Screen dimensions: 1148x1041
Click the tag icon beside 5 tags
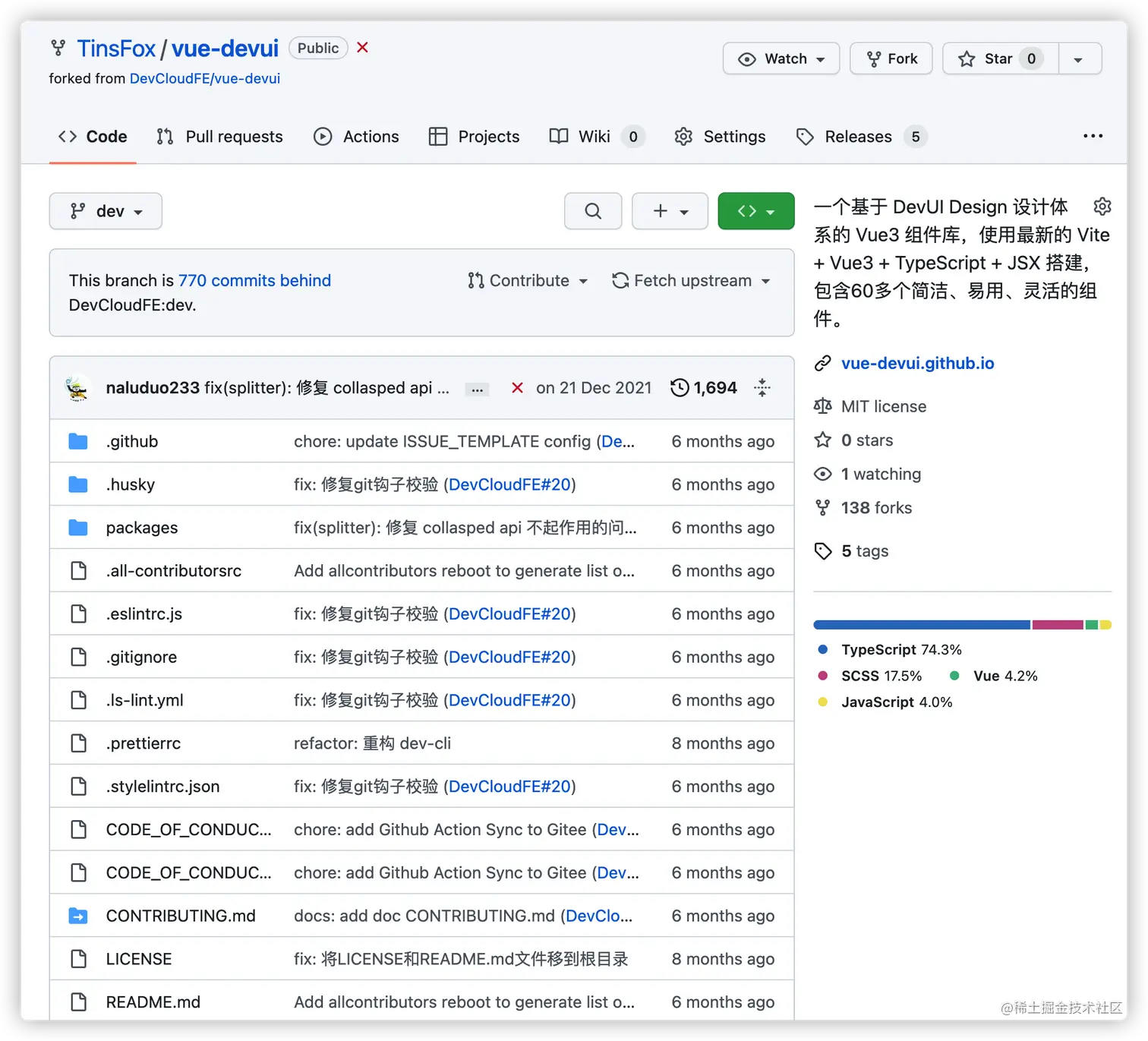pos(822,551)
